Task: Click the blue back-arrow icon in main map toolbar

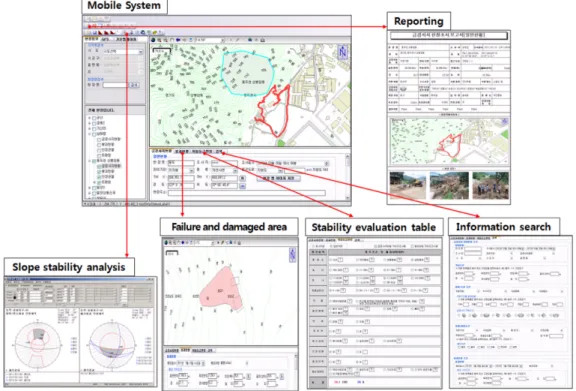Action: coord(178,40)
